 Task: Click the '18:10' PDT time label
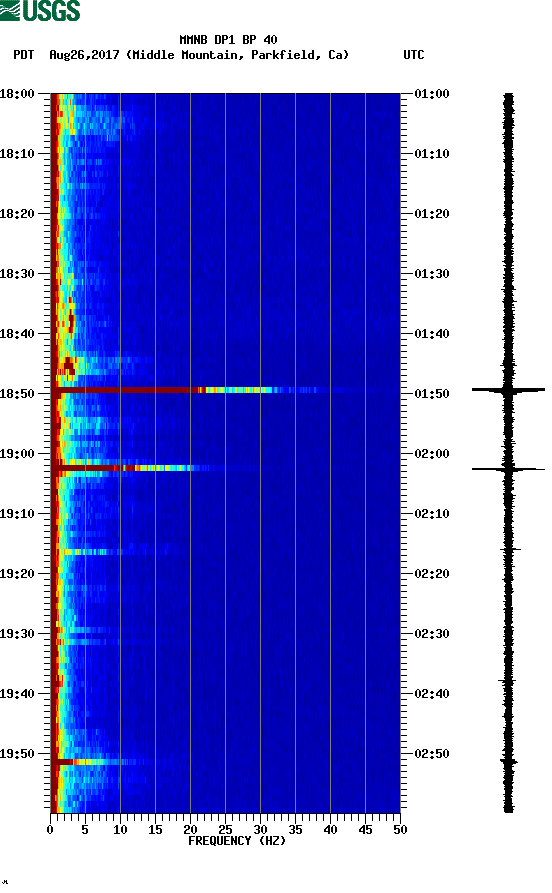[x=17, y=154]
